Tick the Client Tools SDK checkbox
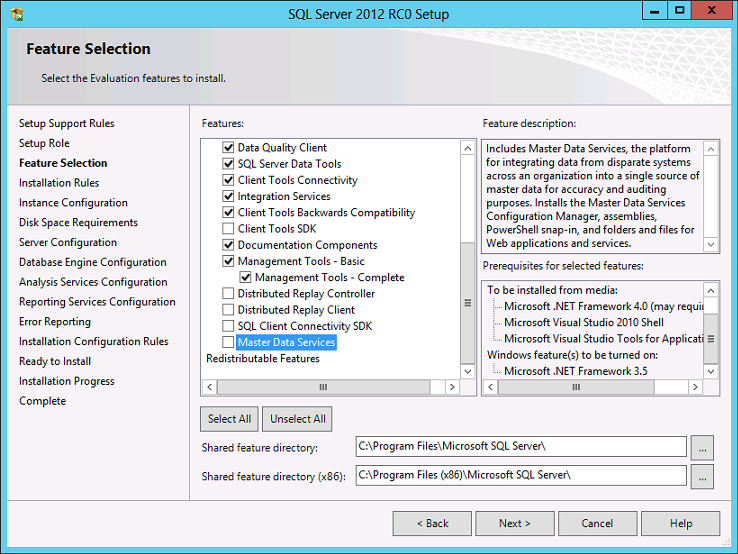 [228, 229]
